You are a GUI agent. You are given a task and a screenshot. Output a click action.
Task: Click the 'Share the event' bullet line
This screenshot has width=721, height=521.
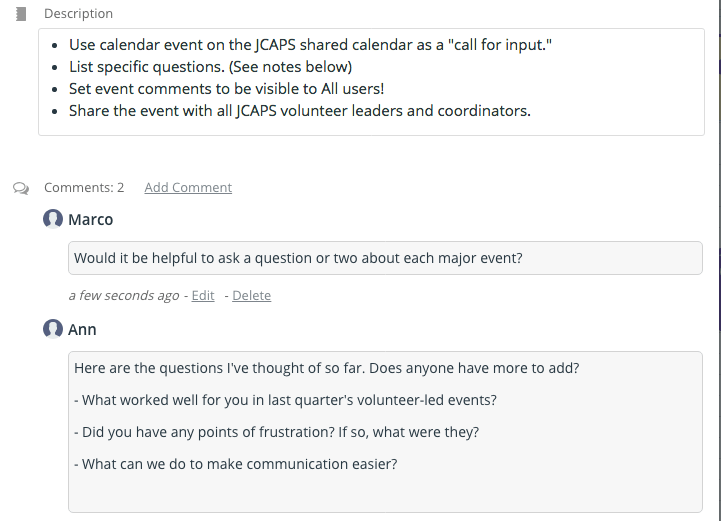point(300,111)
